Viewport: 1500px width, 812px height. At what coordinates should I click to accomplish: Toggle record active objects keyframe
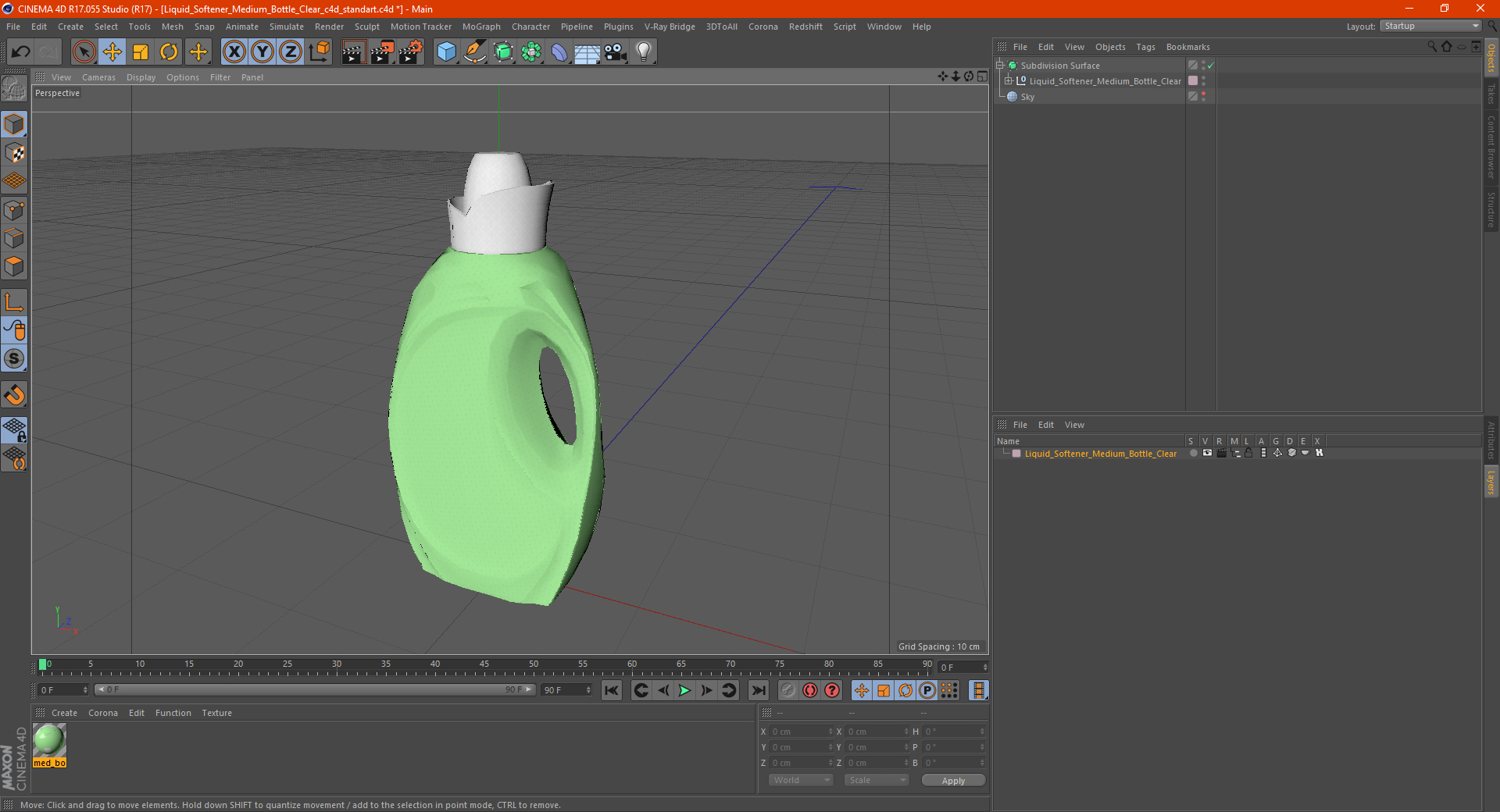tap(788, 690)
